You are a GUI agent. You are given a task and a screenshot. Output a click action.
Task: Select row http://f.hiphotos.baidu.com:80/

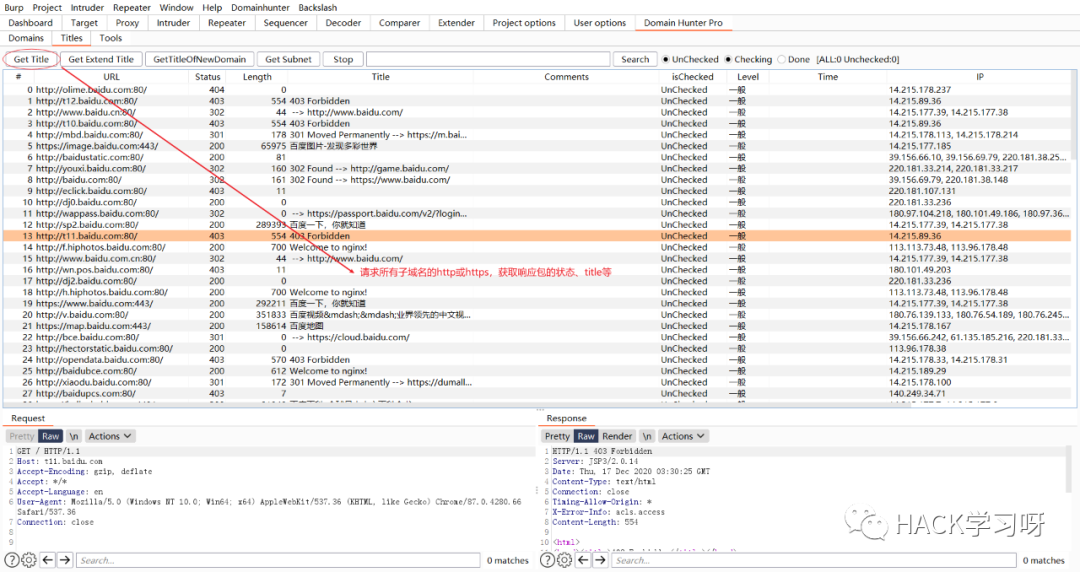(x=537, y=247)
